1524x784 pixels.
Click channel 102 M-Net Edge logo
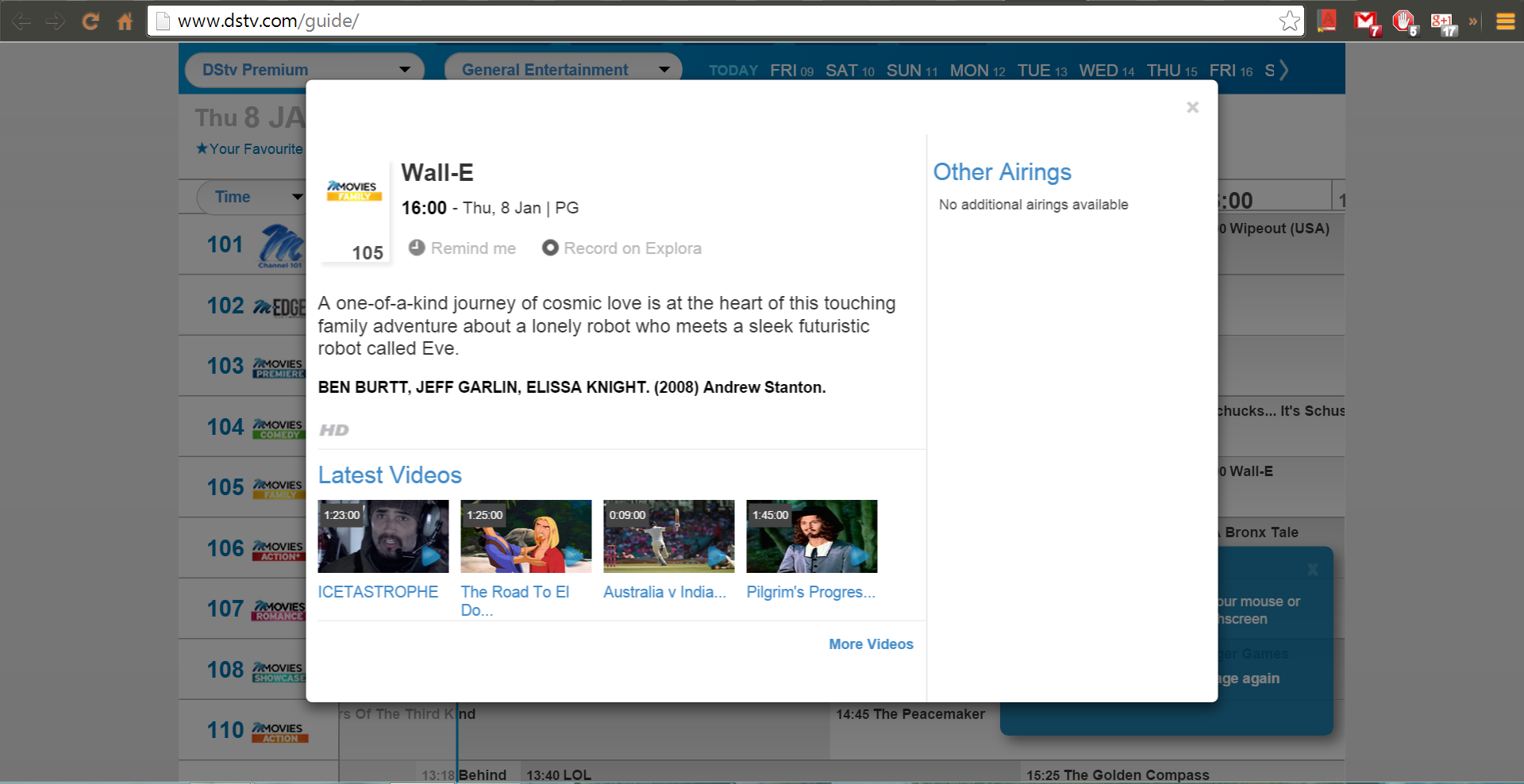coord(279,307)
